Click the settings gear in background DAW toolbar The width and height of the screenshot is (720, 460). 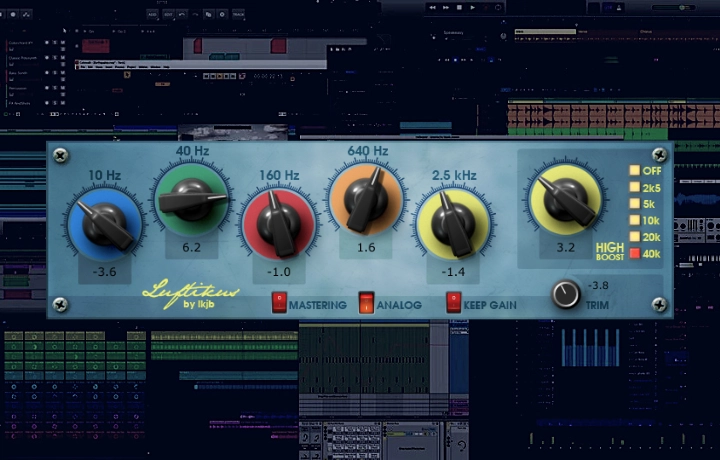pos(222,14)
